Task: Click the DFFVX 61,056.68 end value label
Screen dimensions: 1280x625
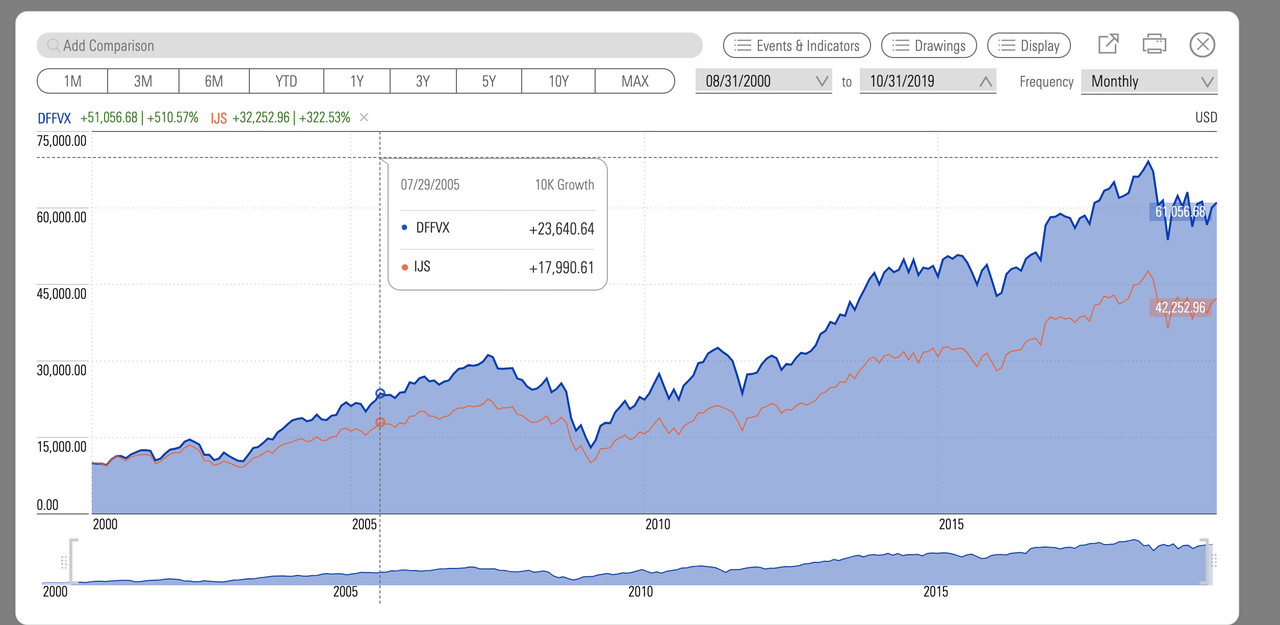Action: pyautogui.click(x=1181, y=211)
